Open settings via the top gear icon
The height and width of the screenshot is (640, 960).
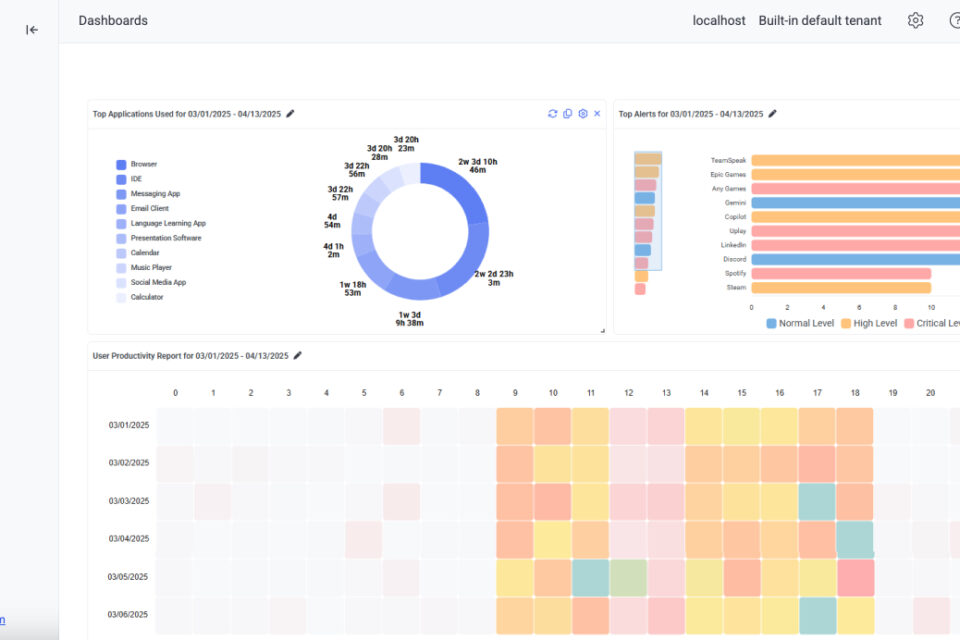point(915,21)
